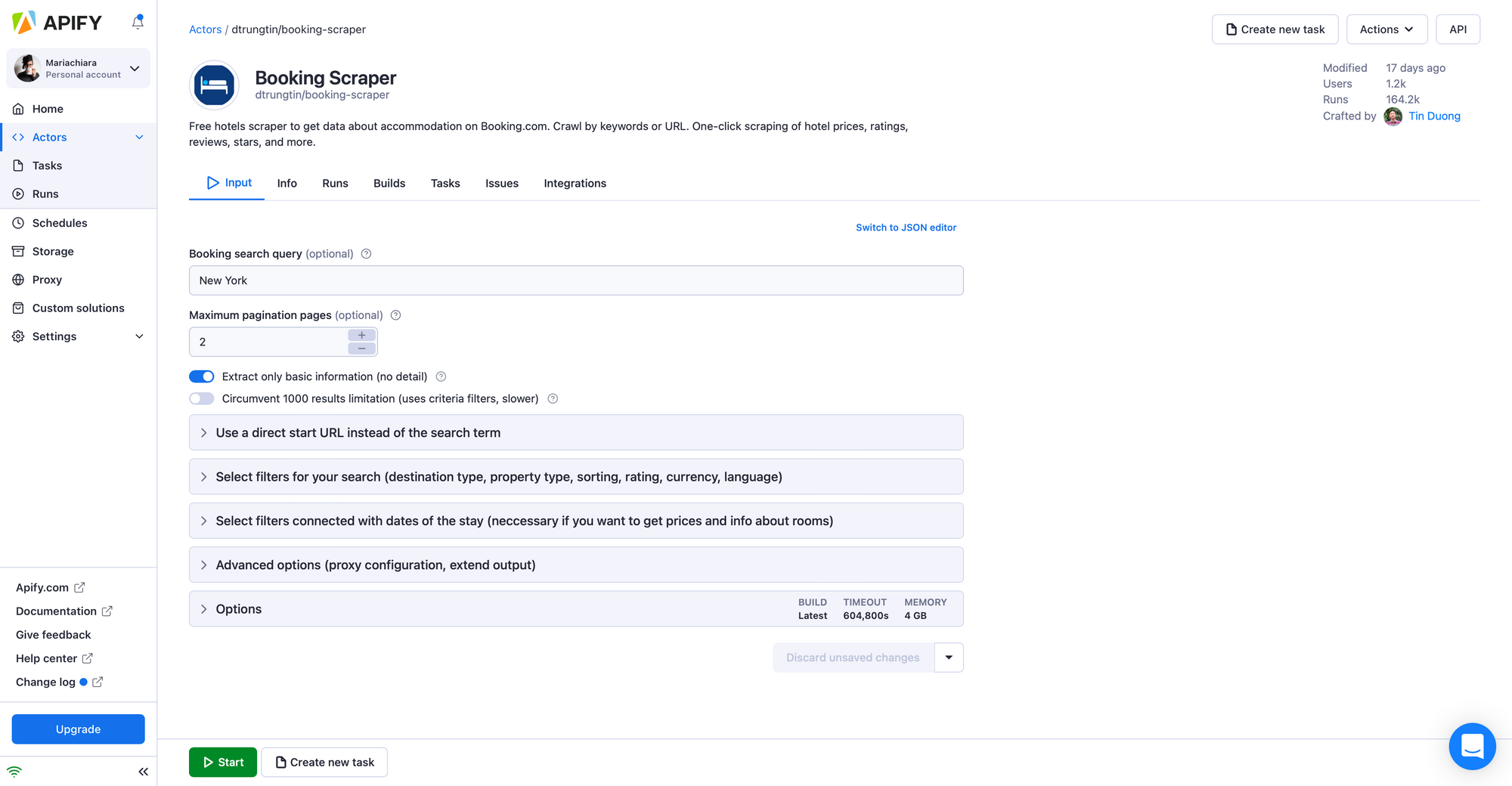Viewport: 1512px width, 786px height.
Task: Expand Select filters for your search section
Action: (576, 477)
